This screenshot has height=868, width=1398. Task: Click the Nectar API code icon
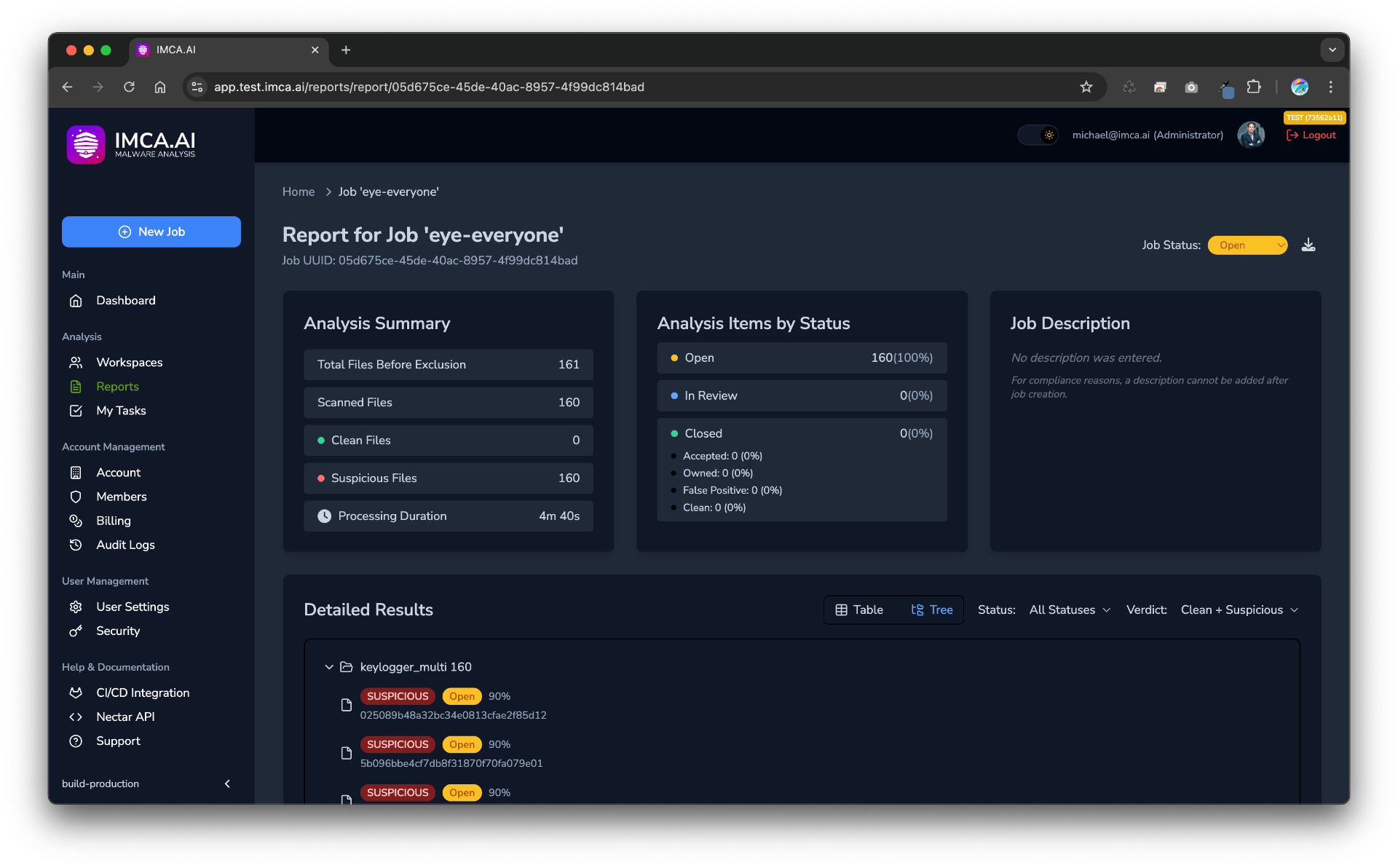click(x=76, y=717)
